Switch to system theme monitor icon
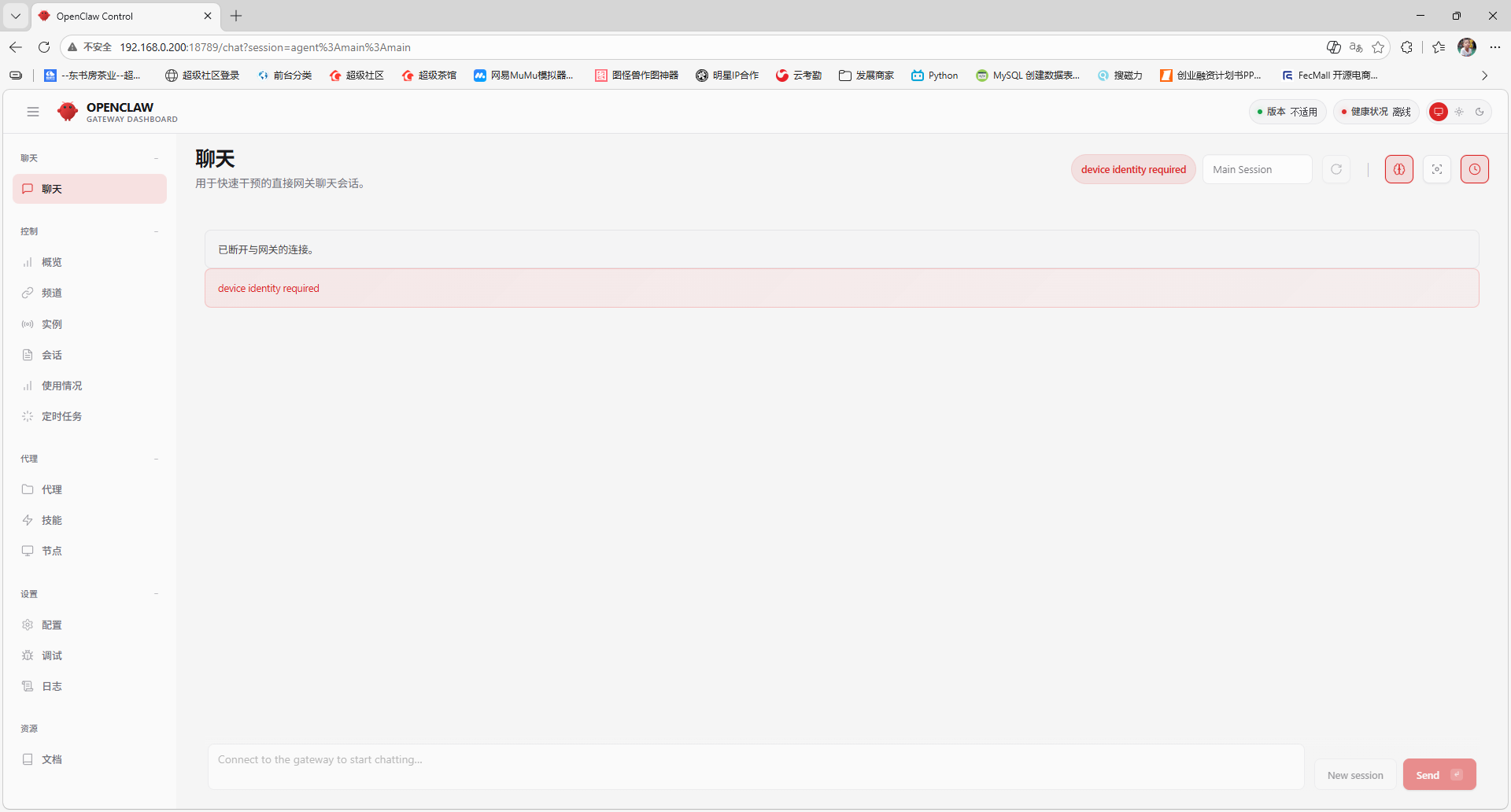The image size is (1511, 812). pos(1438,112)
